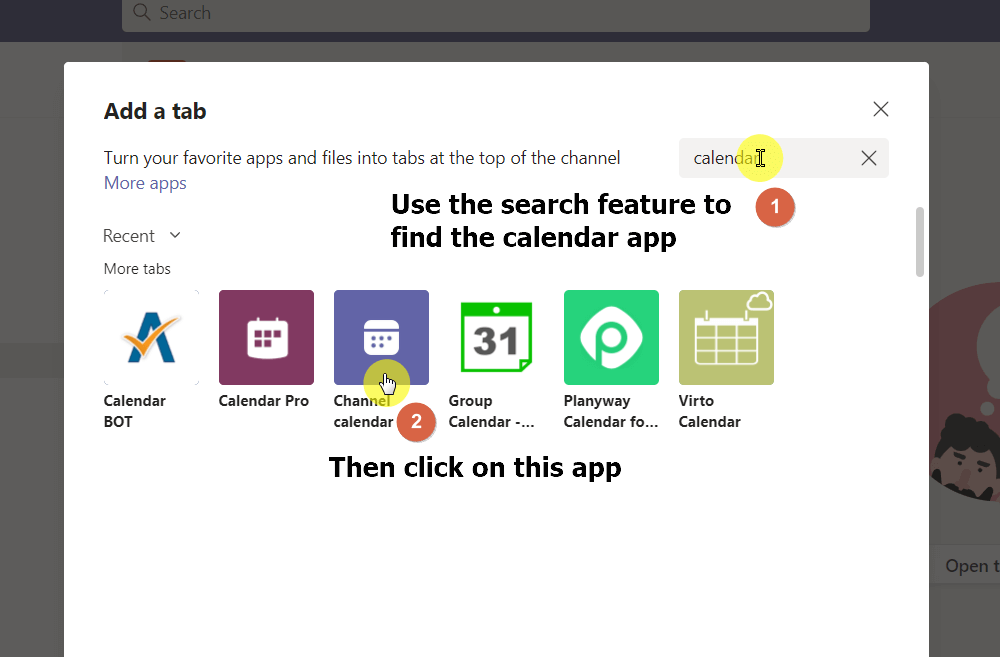Click the dialog's vertical scrollbar thumb
Viewport: 1000px width, 657px height.
coord(920,242)
